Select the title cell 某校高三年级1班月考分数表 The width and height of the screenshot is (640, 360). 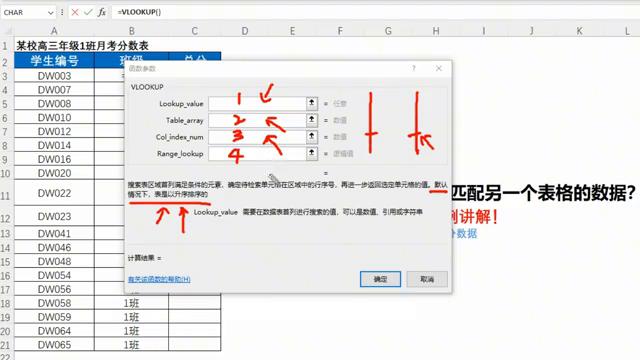pos(82,45)
